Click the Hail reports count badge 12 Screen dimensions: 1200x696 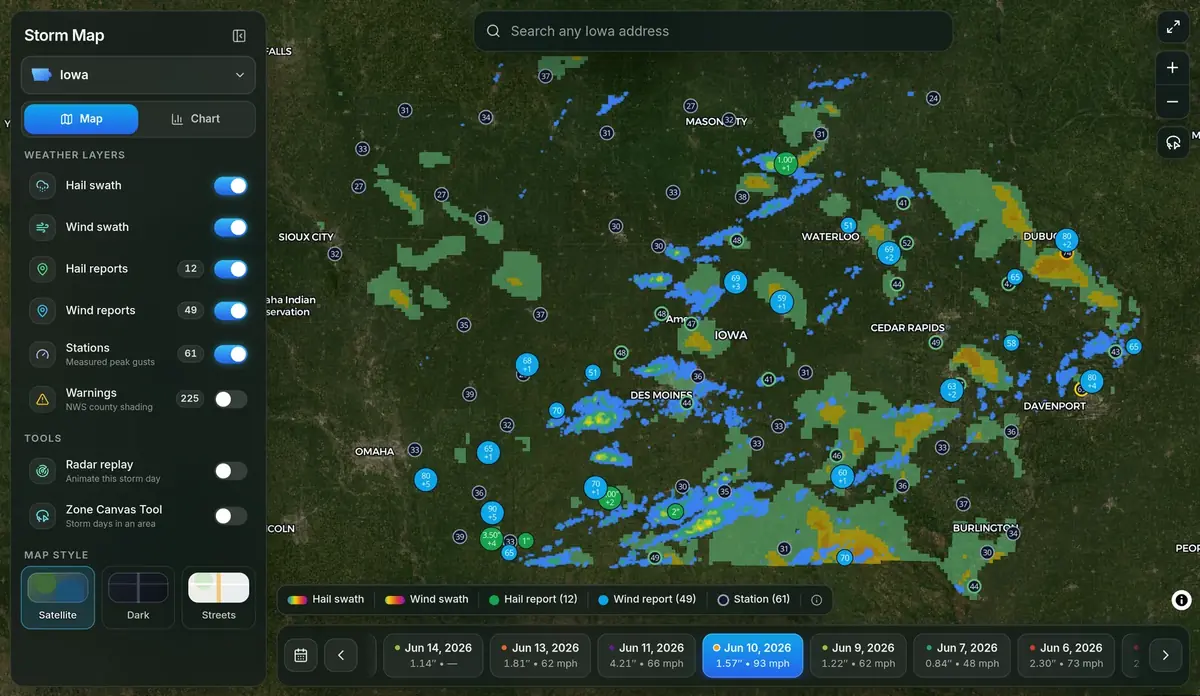click(190, 269)
